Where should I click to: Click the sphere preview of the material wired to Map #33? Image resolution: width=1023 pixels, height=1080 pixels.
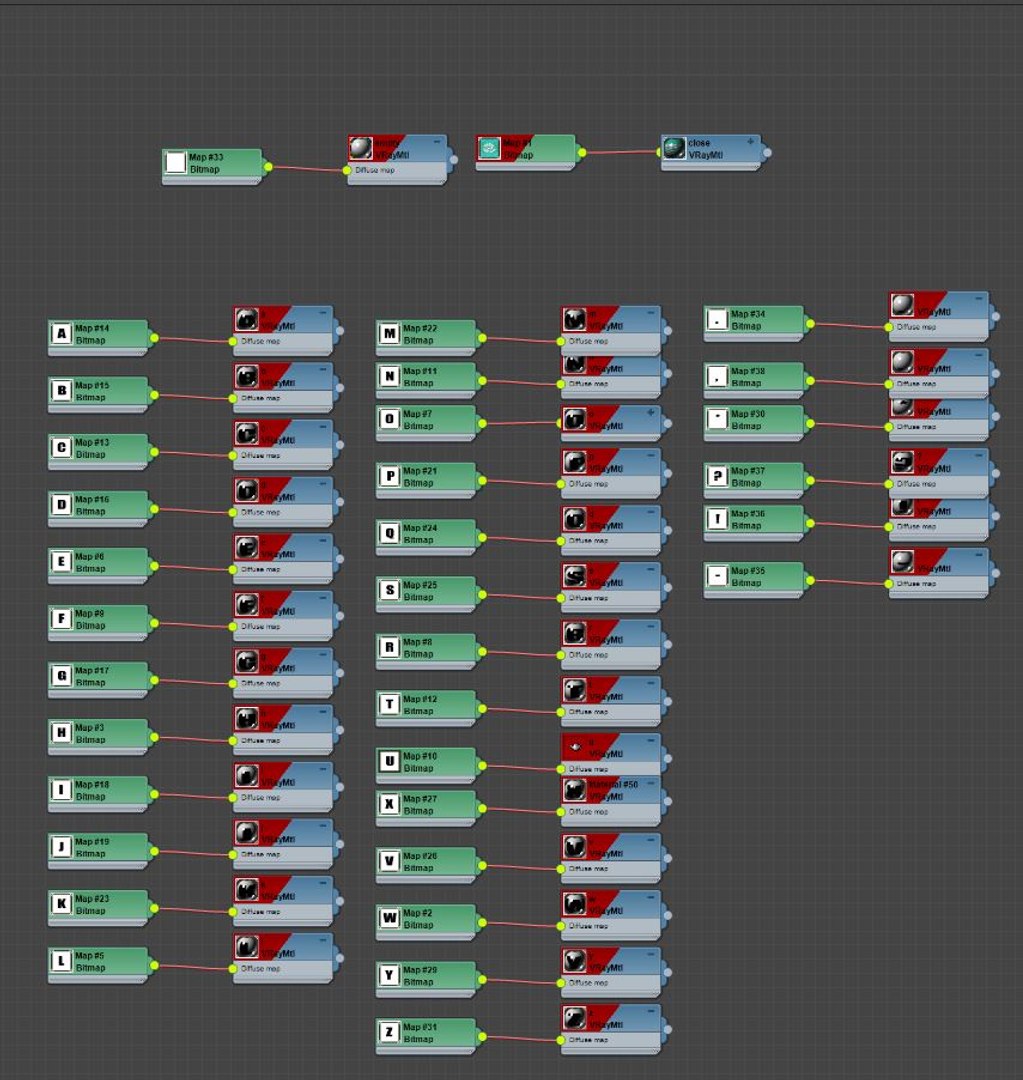tap(360, 148)
